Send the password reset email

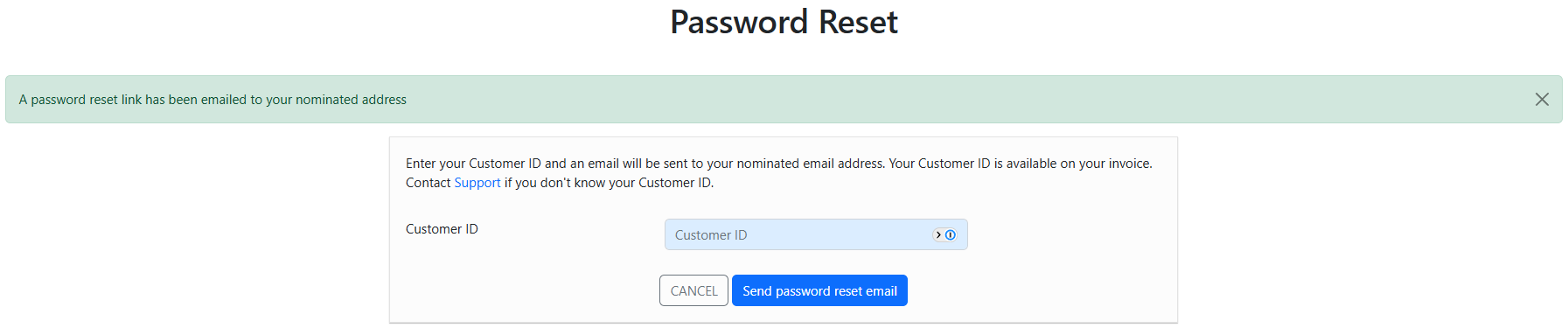pos(819,290)
